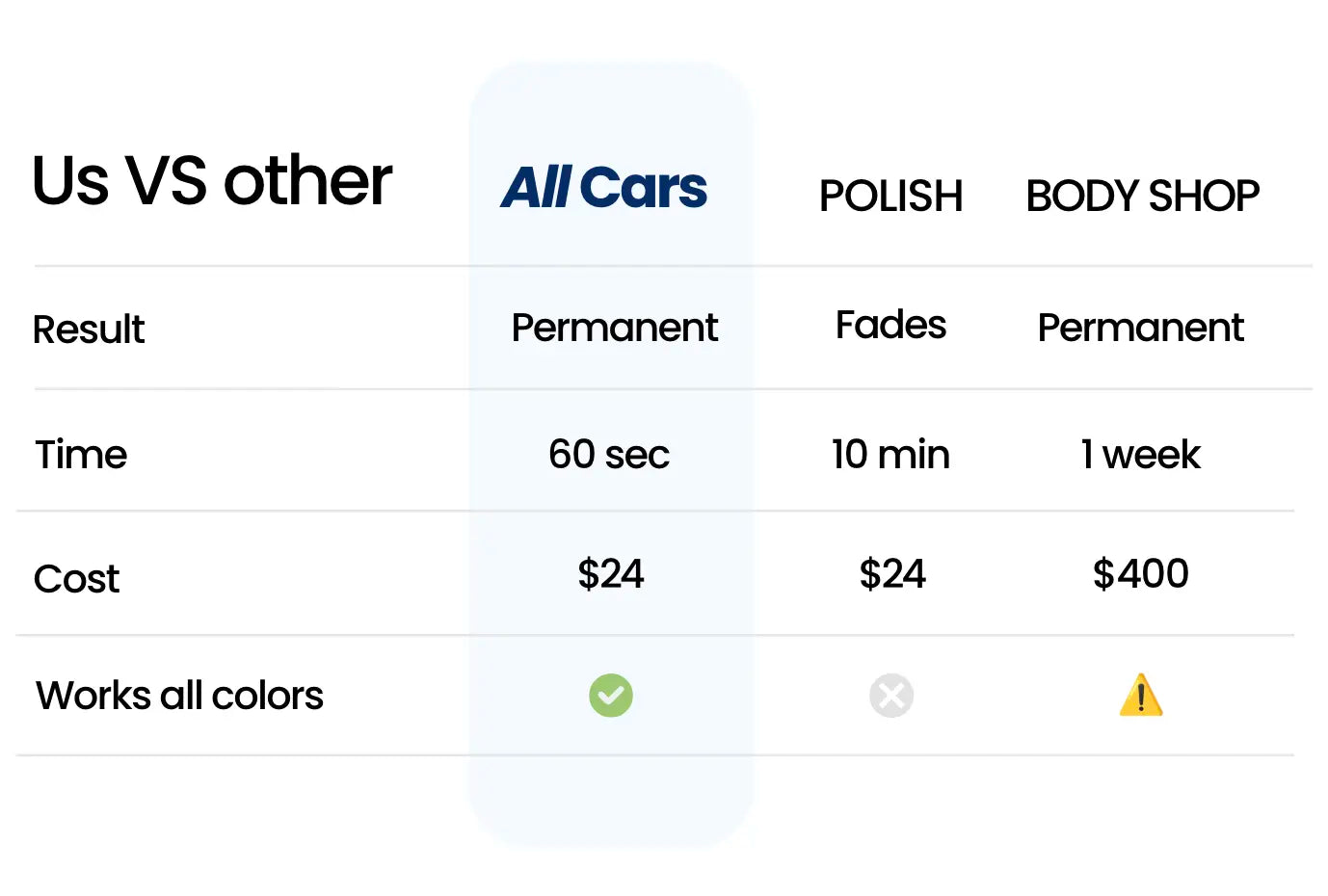The image size is (1328, 896).
Task: Click the "Fades" result under Polish
Action: [890, 326]
